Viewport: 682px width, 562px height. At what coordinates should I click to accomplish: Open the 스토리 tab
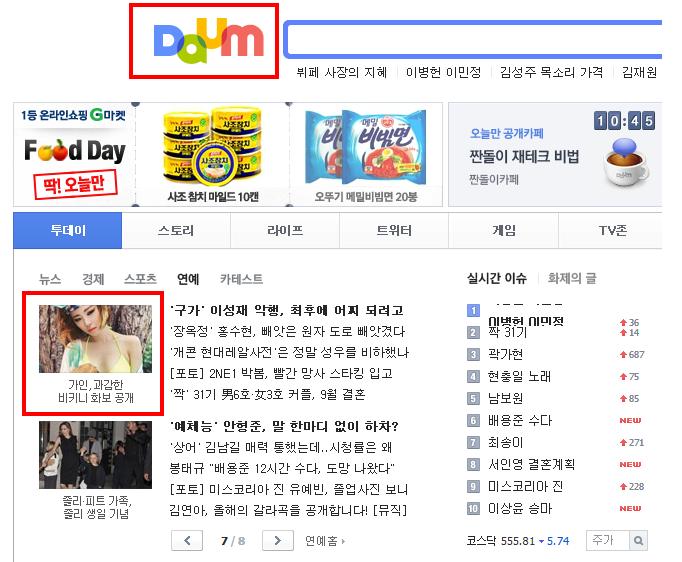click(176, 231)
